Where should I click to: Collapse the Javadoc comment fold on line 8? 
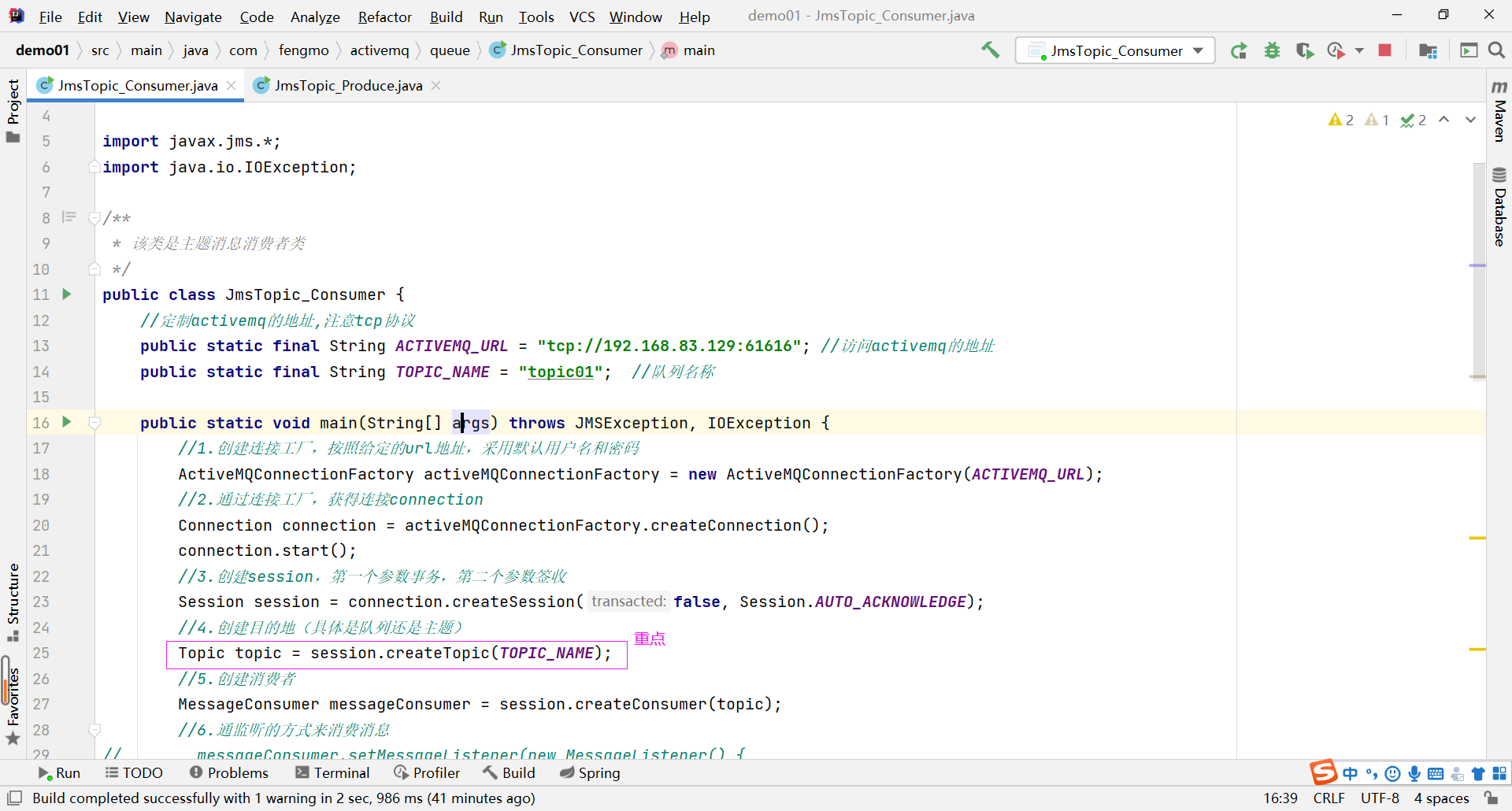point(94,218)
